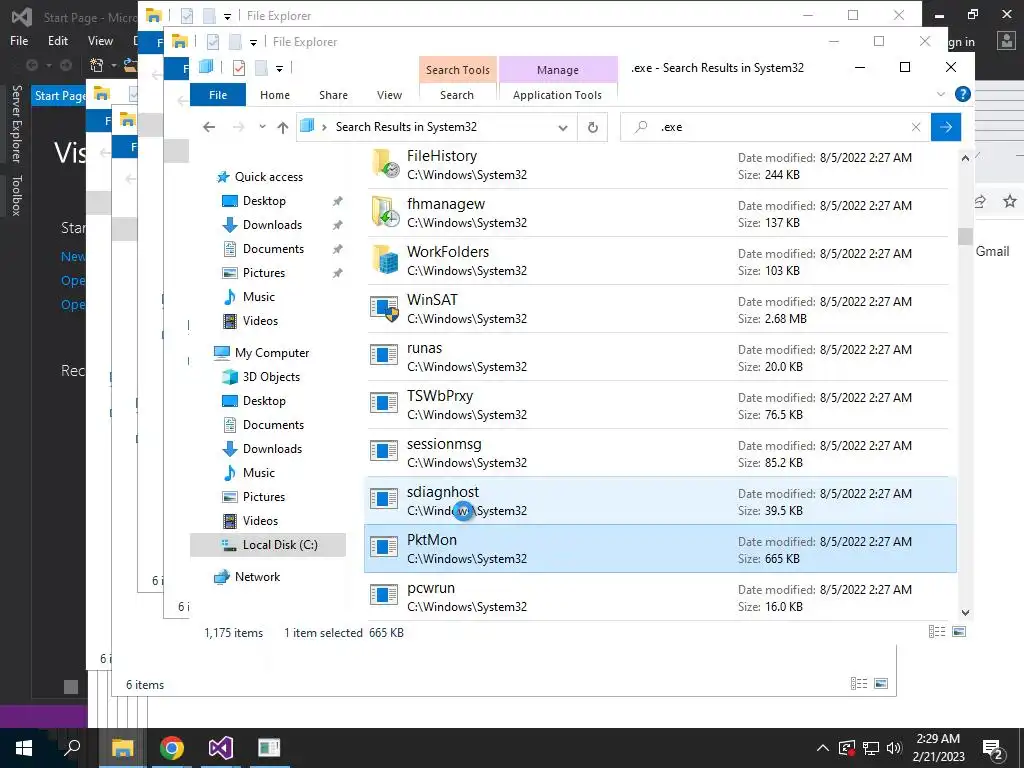The image size is (1024, 768).
Task: Click the volume speaker tray icon
Action: pyautogui.click(x=894, y=748)
